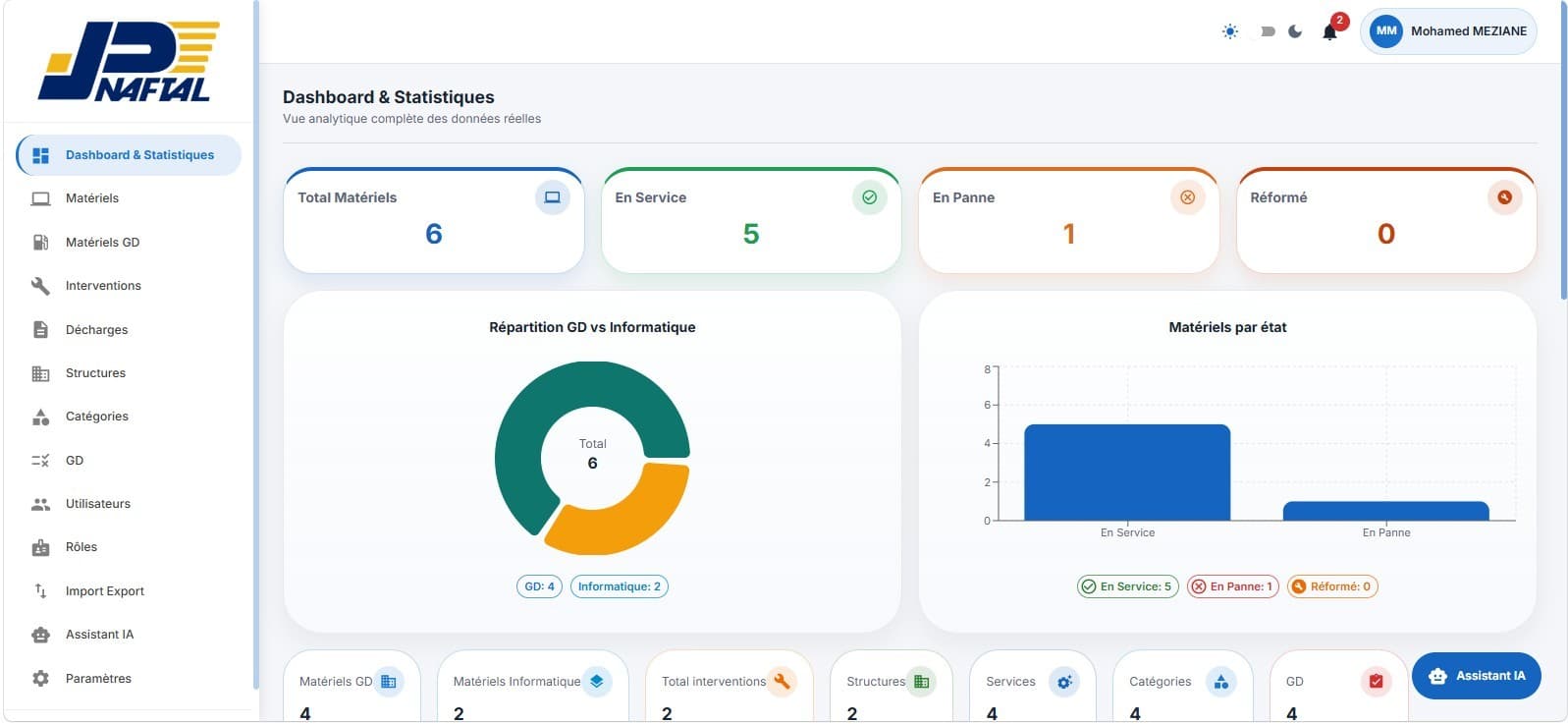Viewport: 1568px width, 724px height.
Task: Click the Dashboard grid sidebar icon
Action: (x=40, y=155)
